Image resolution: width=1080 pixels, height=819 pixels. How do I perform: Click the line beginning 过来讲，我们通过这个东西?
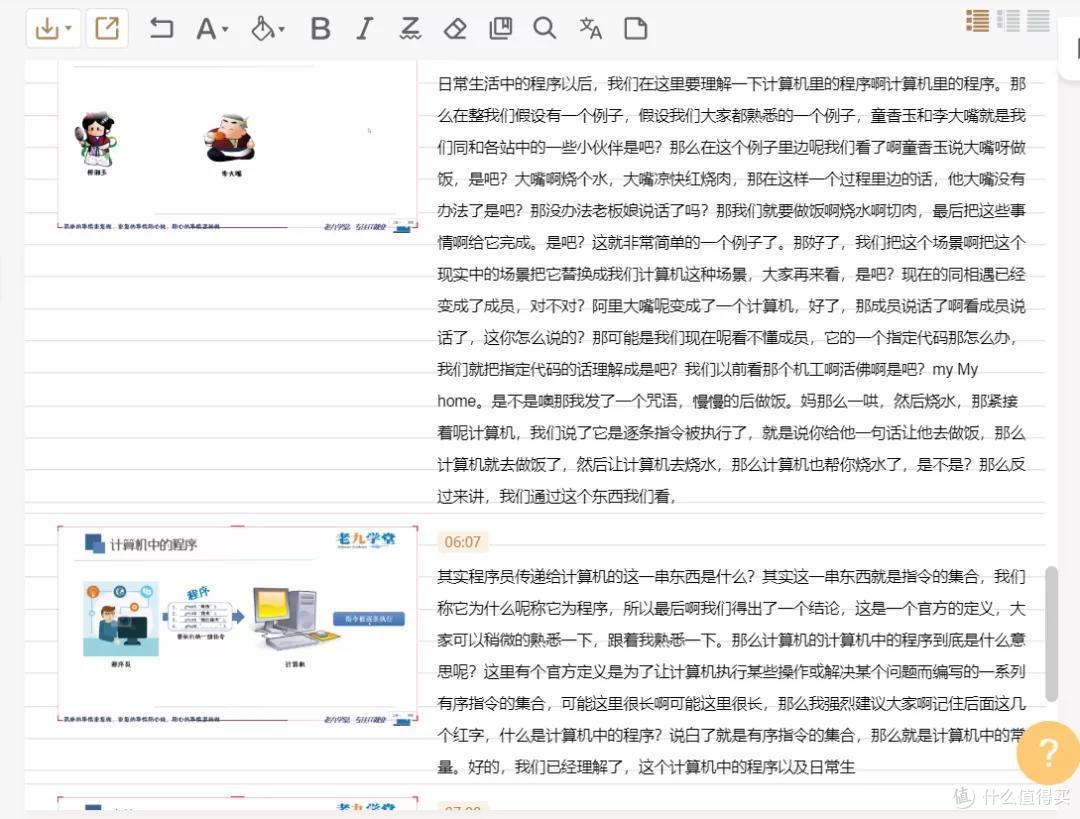point(557,496)
